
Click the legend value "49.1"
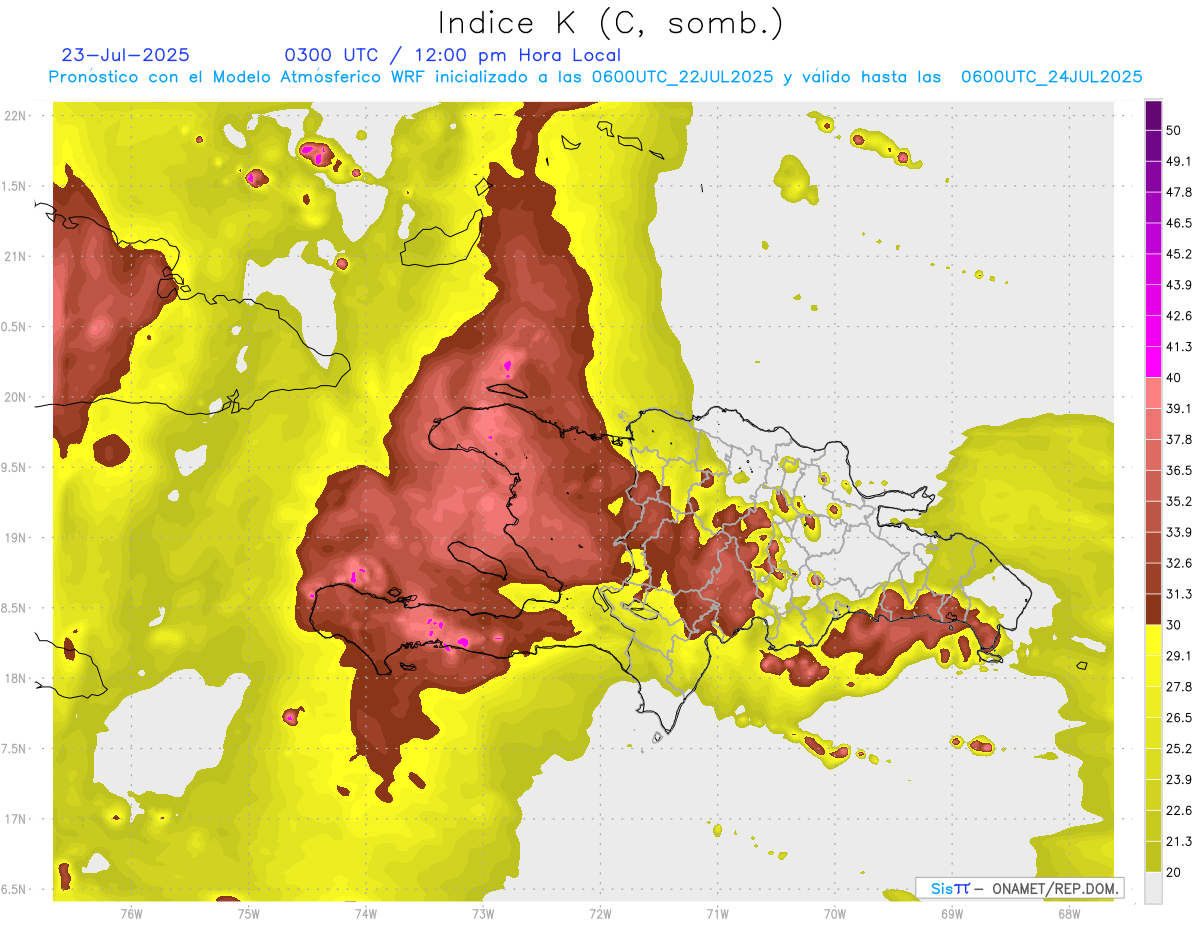1179,161
